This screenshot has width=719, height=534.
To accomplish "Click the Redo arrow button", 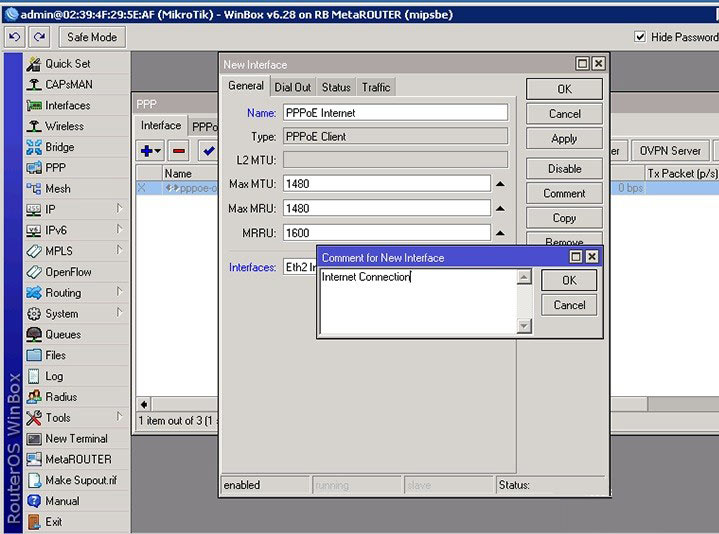I will 39,37.
